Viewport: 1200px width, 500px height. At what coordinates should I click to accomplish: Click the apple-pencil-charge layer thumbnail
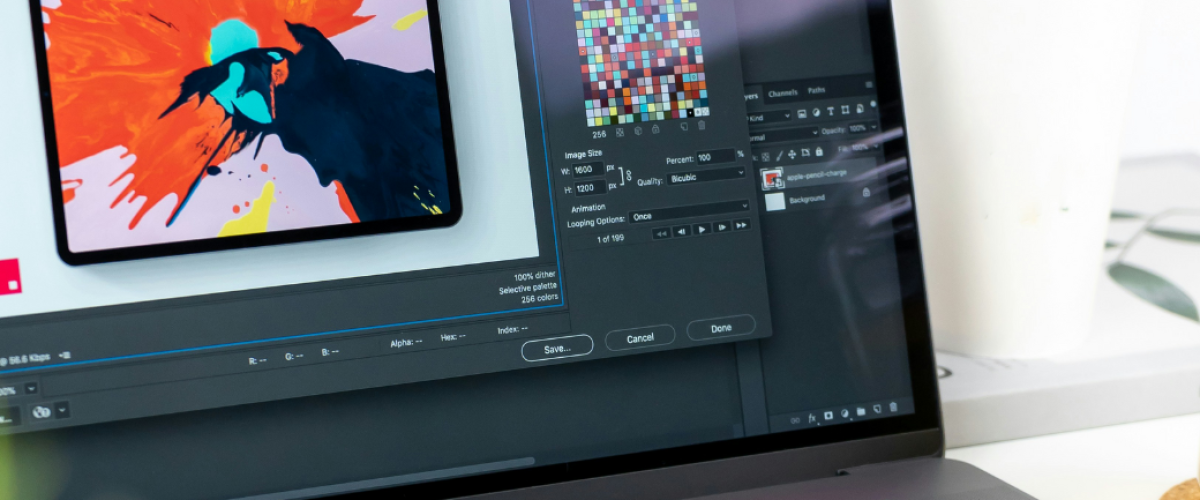(772, 180)
